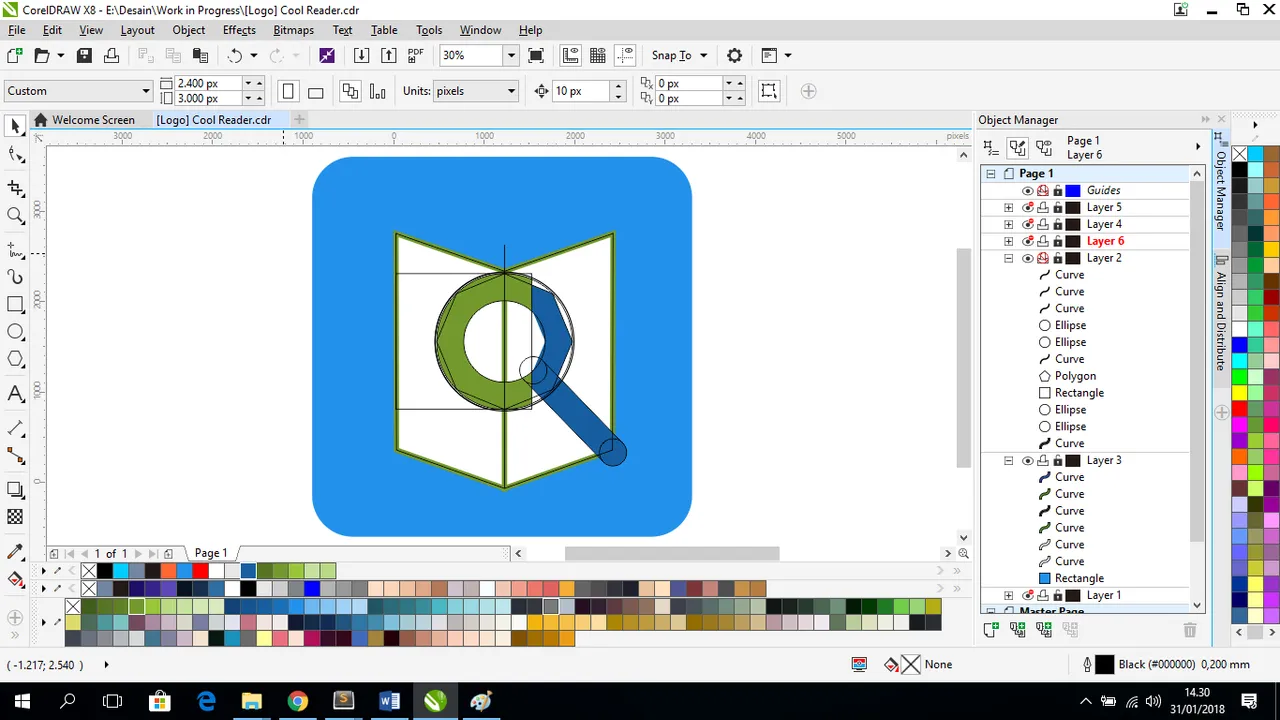The height and width of the screenshot is (720, 1280).
Task: Select the Polygon tool in toolbox
Action: (x=15, y=359)
